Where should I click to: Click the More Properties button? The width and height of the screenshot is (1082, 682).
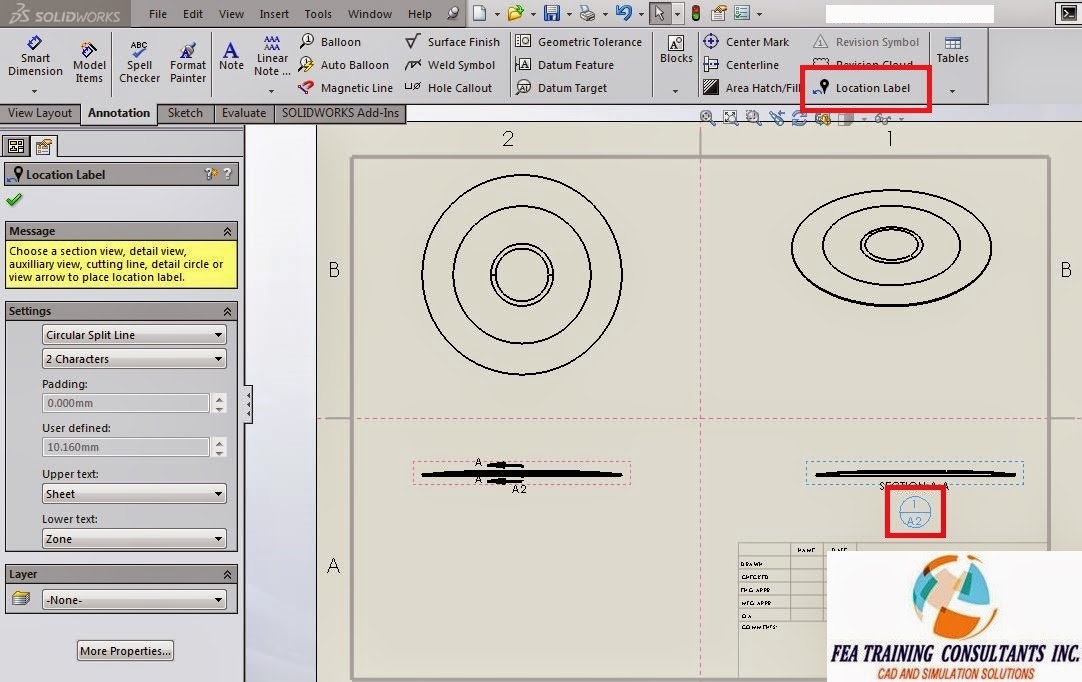pos(124,650)
